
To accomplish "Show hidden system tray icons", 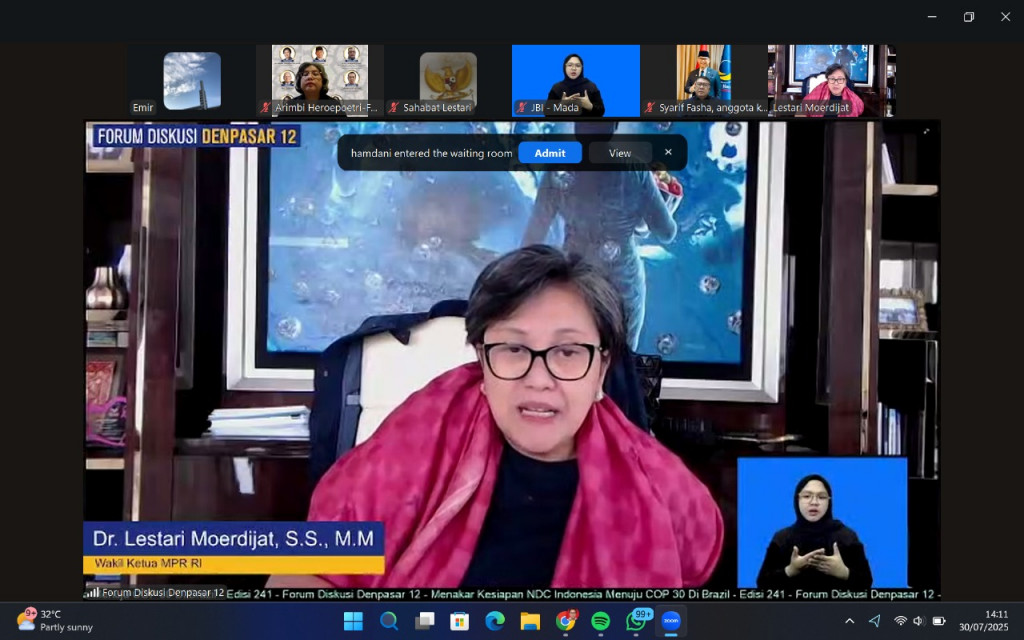I will pyautogui.click(x=850, y=621).
